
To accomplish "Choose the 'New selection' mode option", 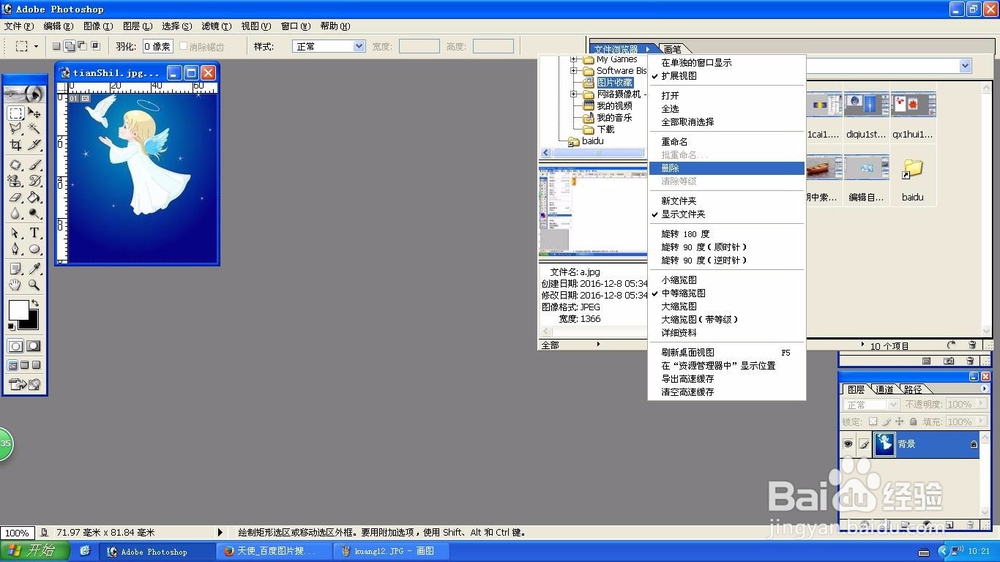I will pyautogui.click(x=57, y=46).
